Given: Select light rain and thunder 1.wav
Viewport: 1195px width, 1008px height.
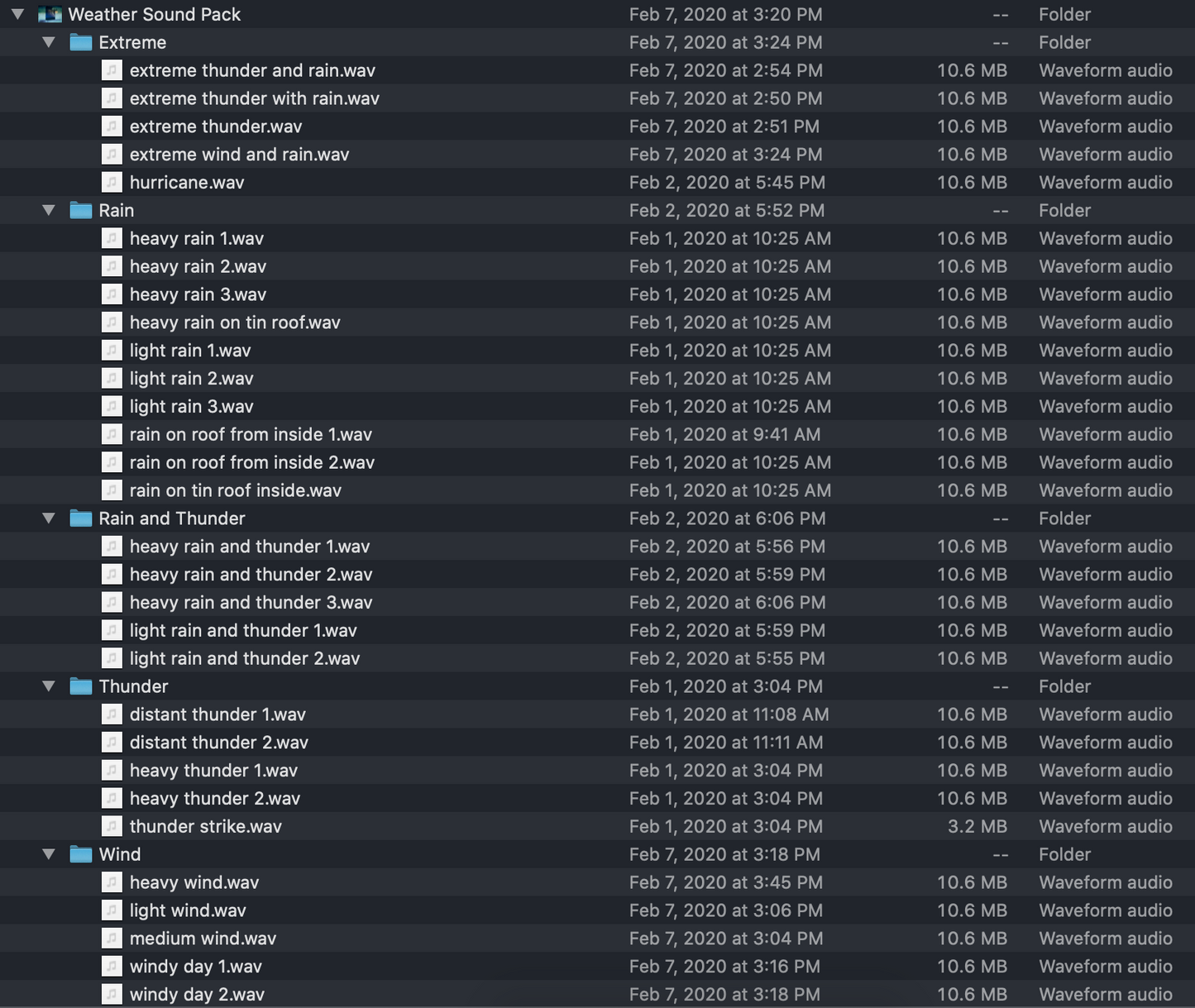Looking at the screenshot, I should (243, 630).
